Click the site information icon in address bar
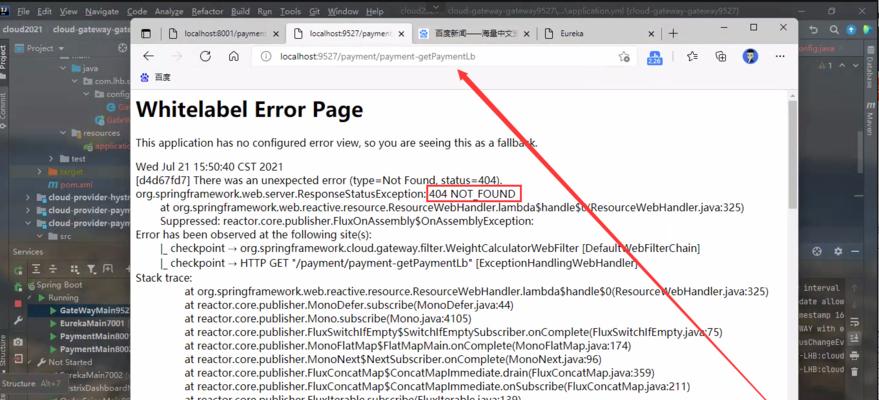The height and width of the screenshot is (400, 879). tap(267, 57)
